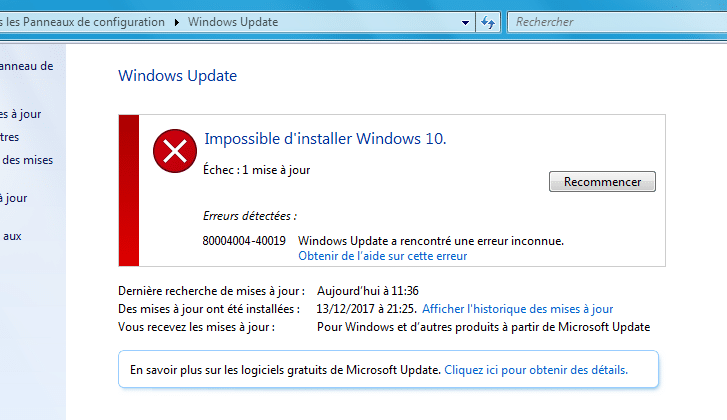The width and height of the screenshot is (727, 420).
Task: Open sidebar link ending 'aux'
Action: 12,236
